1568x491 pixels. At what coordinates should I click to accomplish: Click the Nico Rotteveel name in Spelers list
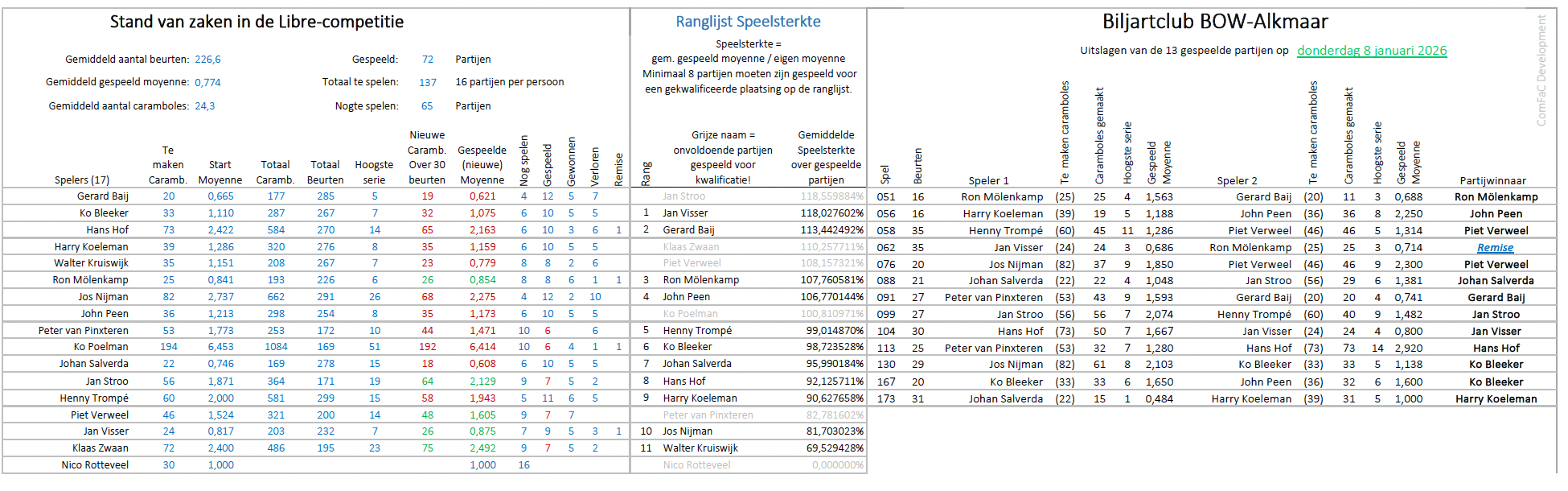point(95,465)
